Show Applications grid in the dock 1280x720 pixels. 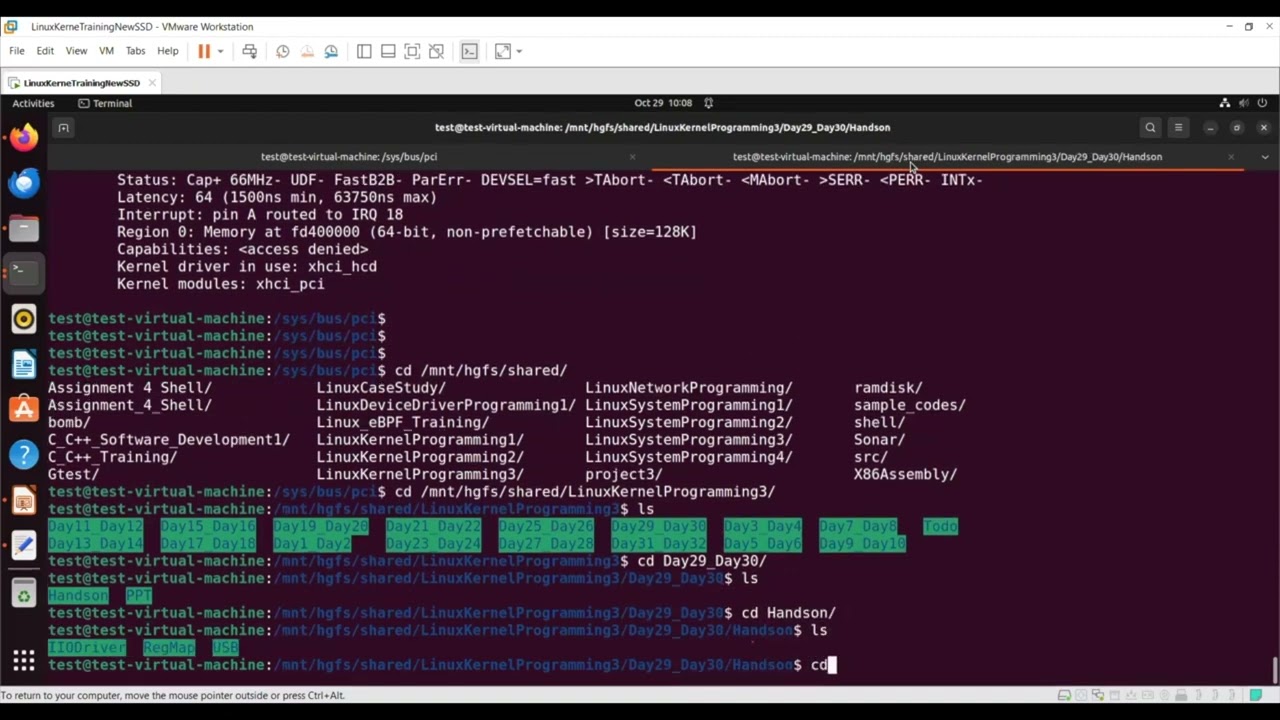(x=24, y=660)
